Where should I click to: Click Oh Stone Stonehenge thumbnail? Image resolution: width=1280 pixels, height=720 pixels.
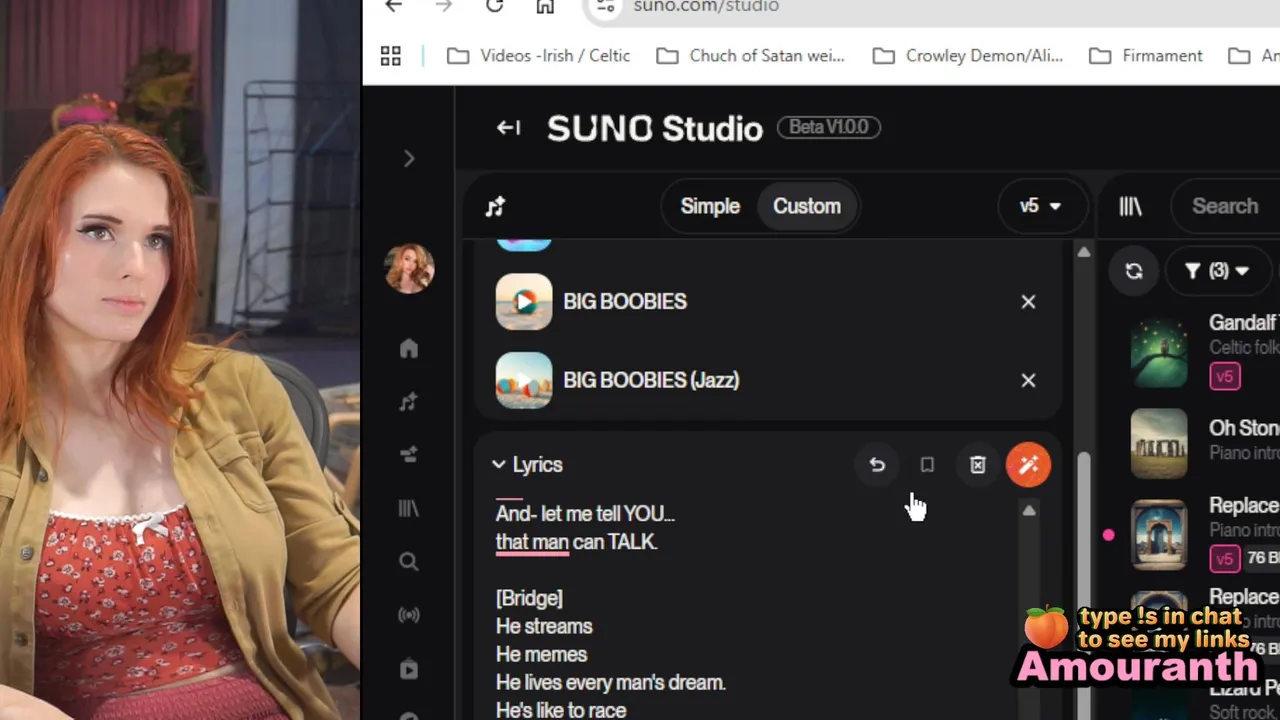point(1159,442)
